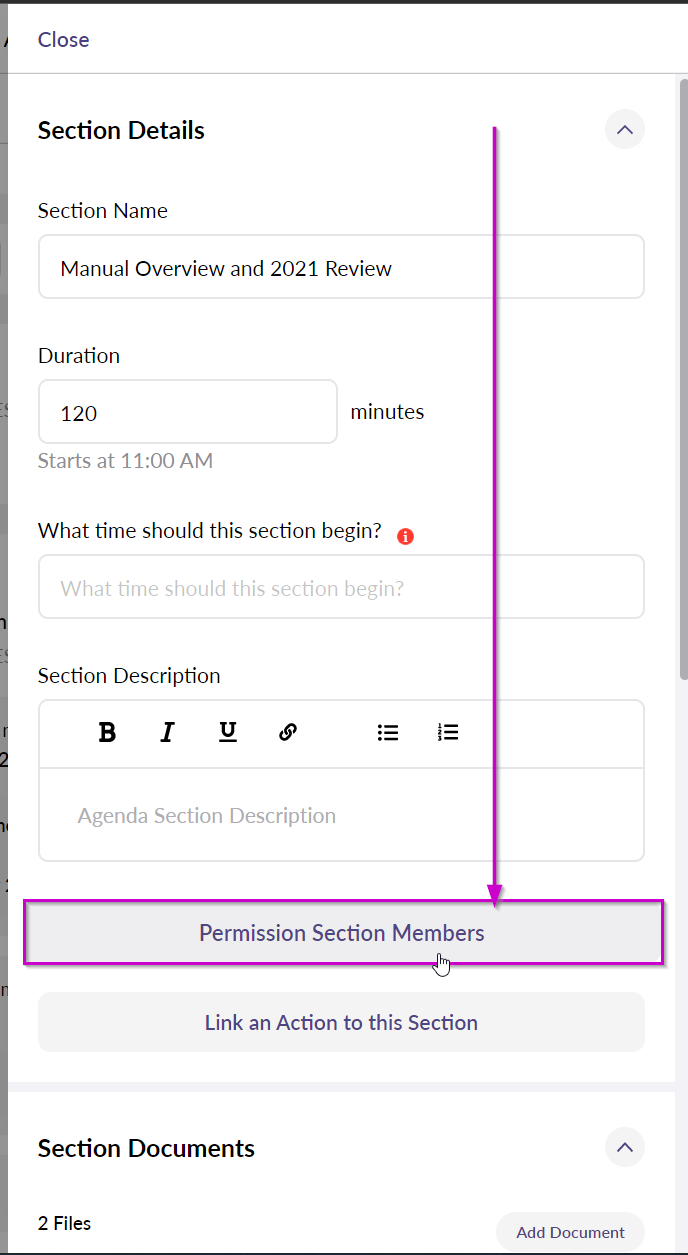Click the 'Starts at 11:00 AM' text
688x1255 pixels.
click(x=125, y=461)
